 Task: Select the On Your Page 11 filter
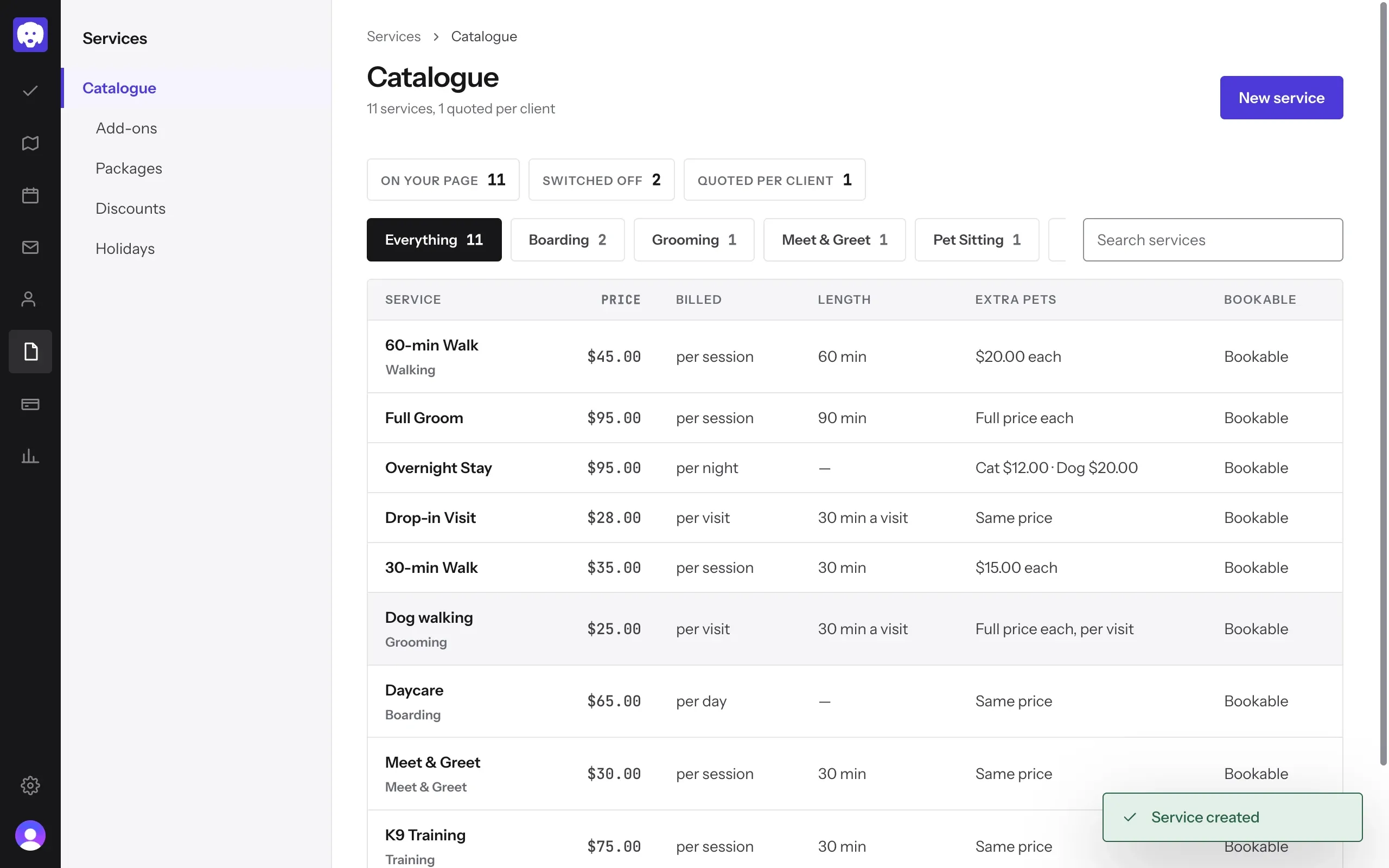tap(443, 180)
